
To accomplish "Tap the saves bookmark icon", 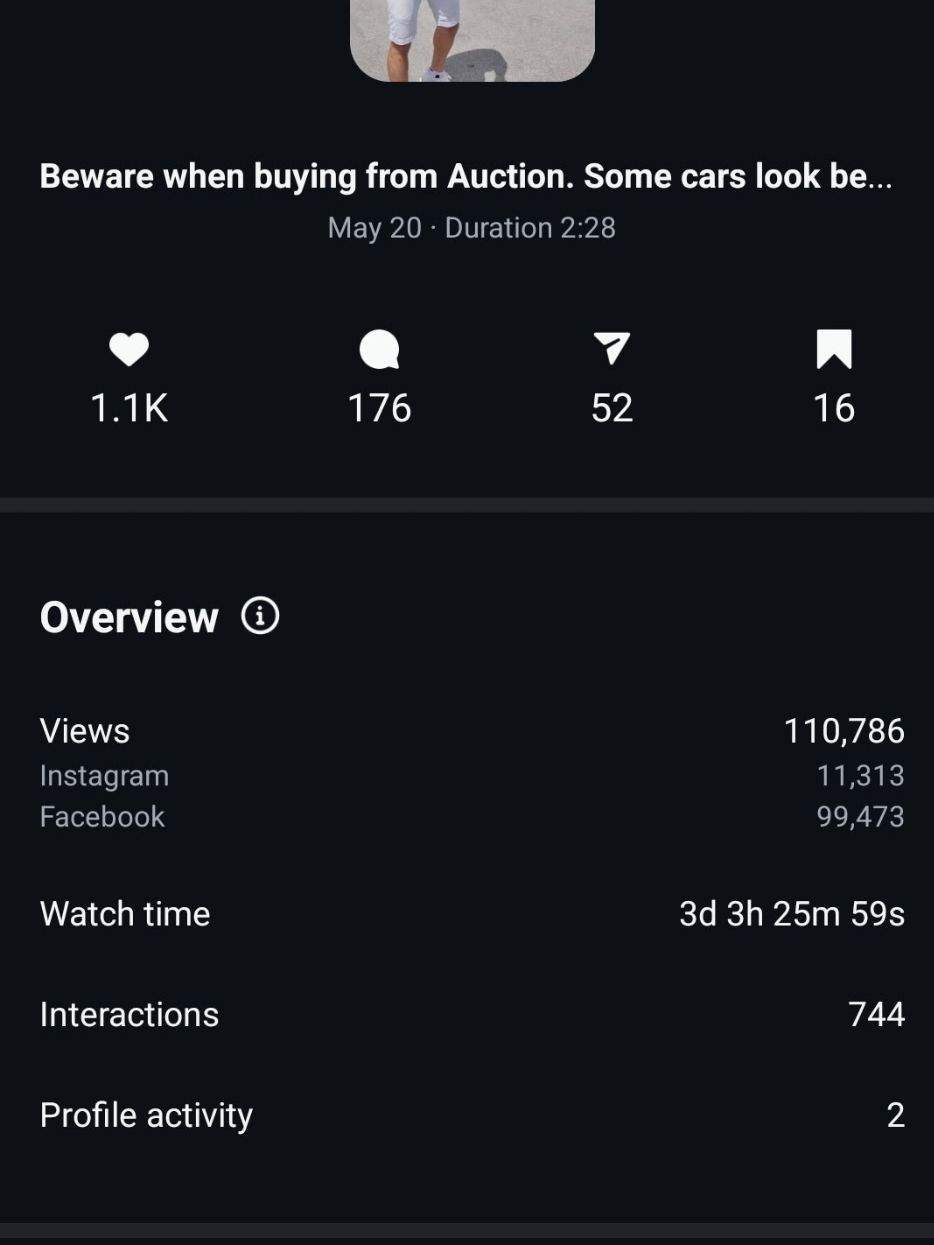I will [834, 349].
